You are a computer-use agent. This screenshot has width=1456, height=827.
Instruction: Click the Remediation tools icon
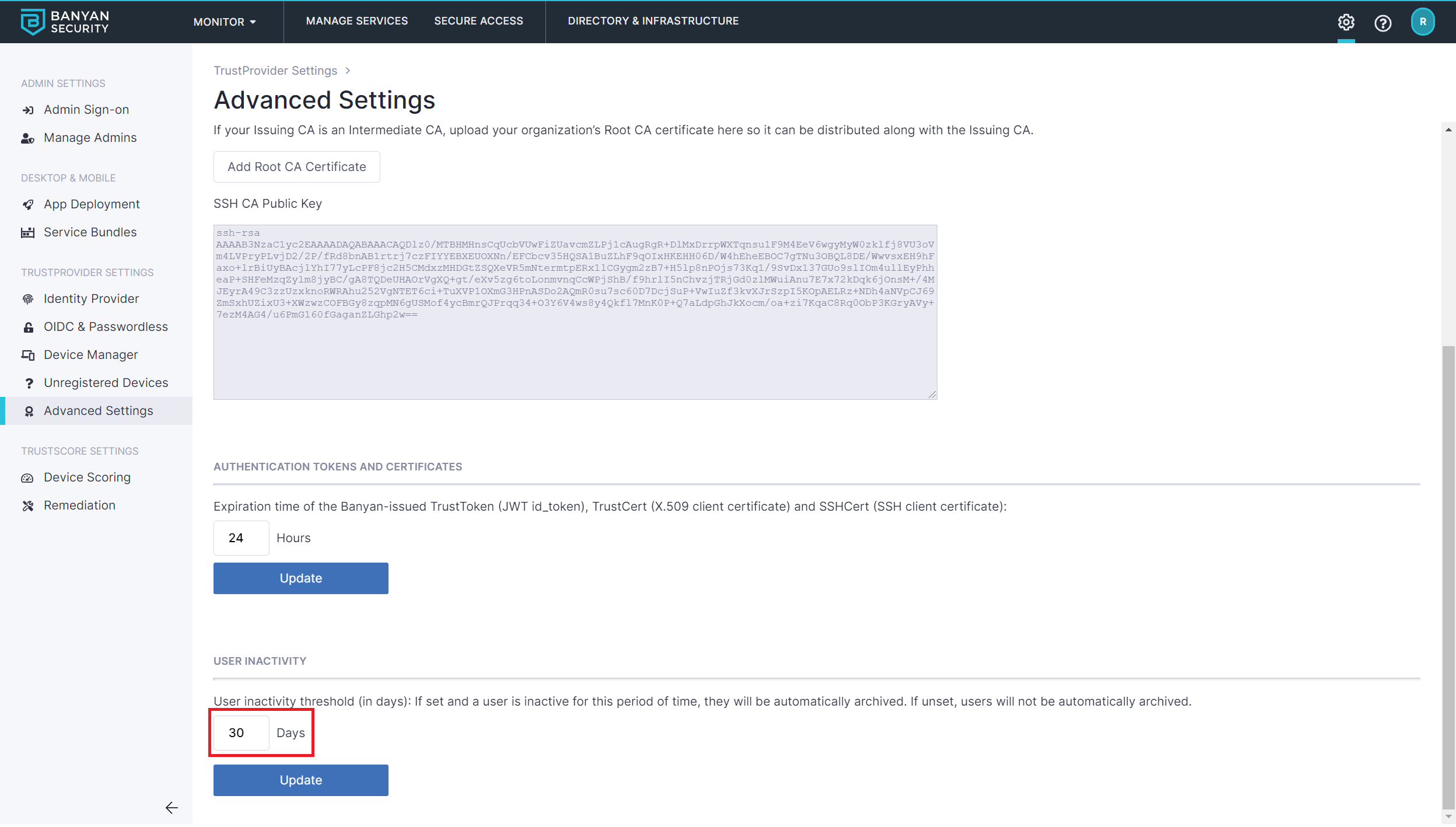coord(28,506)
